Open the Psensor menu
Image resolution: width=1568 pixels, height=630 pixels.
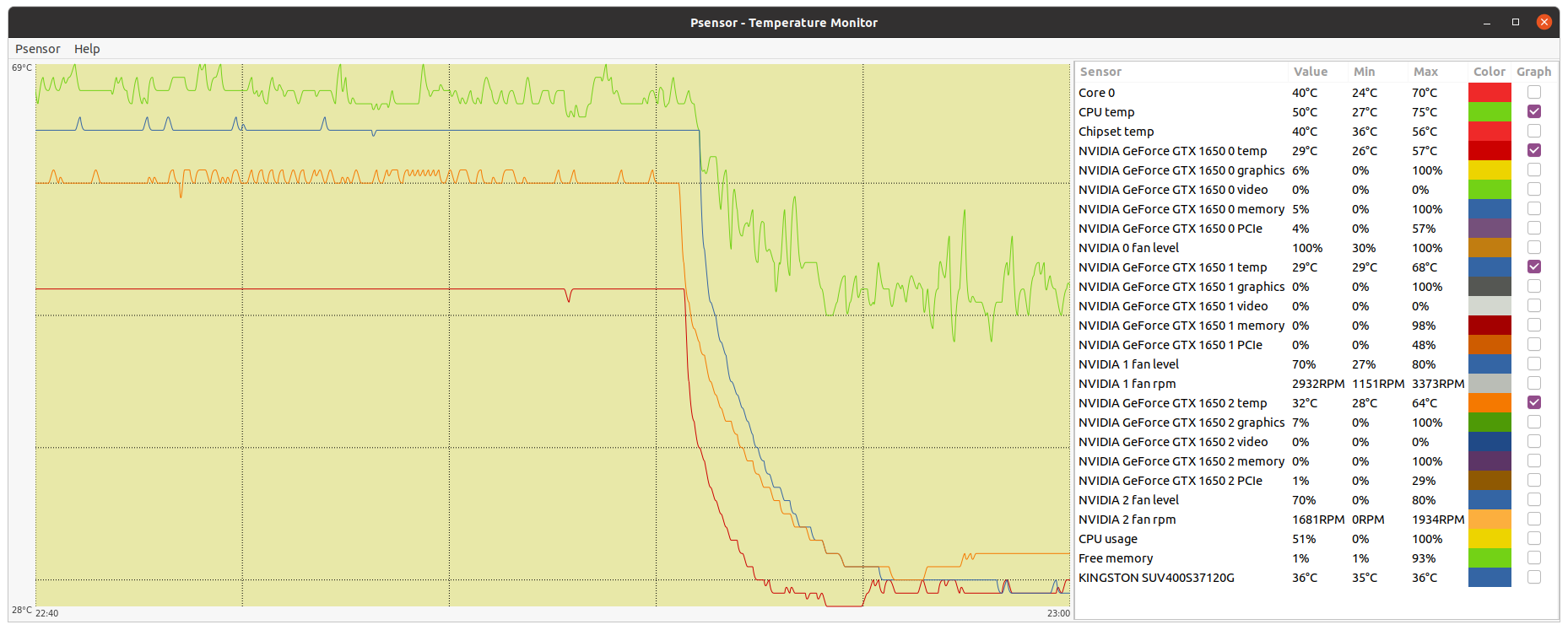click(37, 49)
